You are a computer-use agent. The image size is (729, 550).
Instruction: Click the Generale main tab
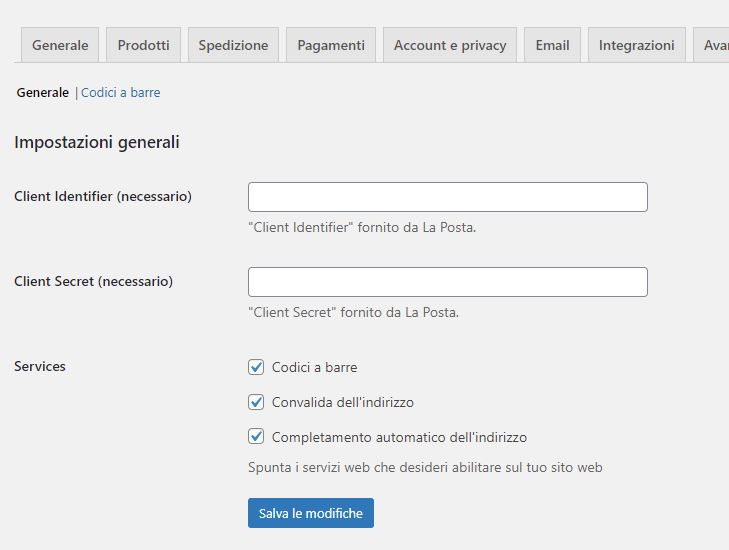[x=60, y=45]
